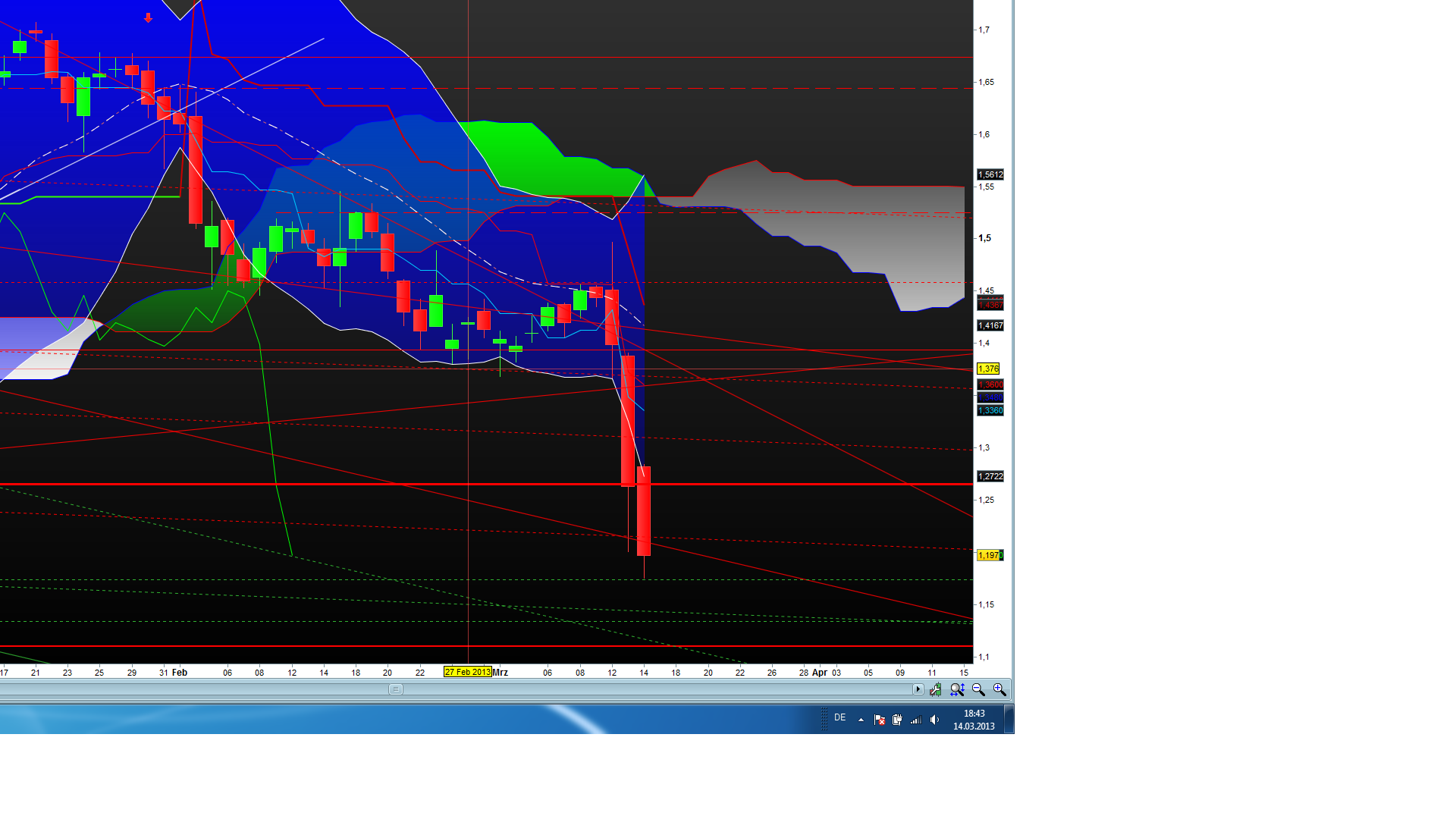The height and width of the screenshot is (819, 1456).
Task: Zoom in the chart with plus magnifier
Action: coord(999,690)
